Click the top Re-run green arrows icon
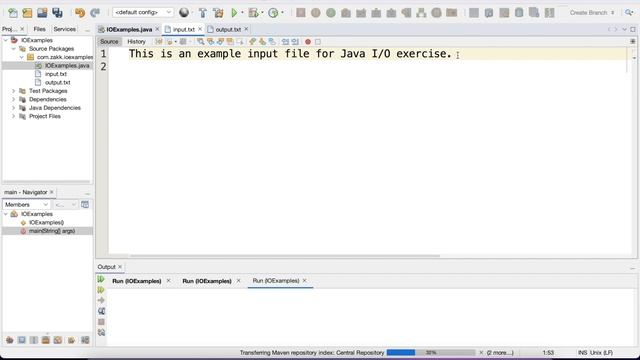Image resolution: width=640 pixels, height=360 pixels. pyautogui.click(x=101, y=279)
